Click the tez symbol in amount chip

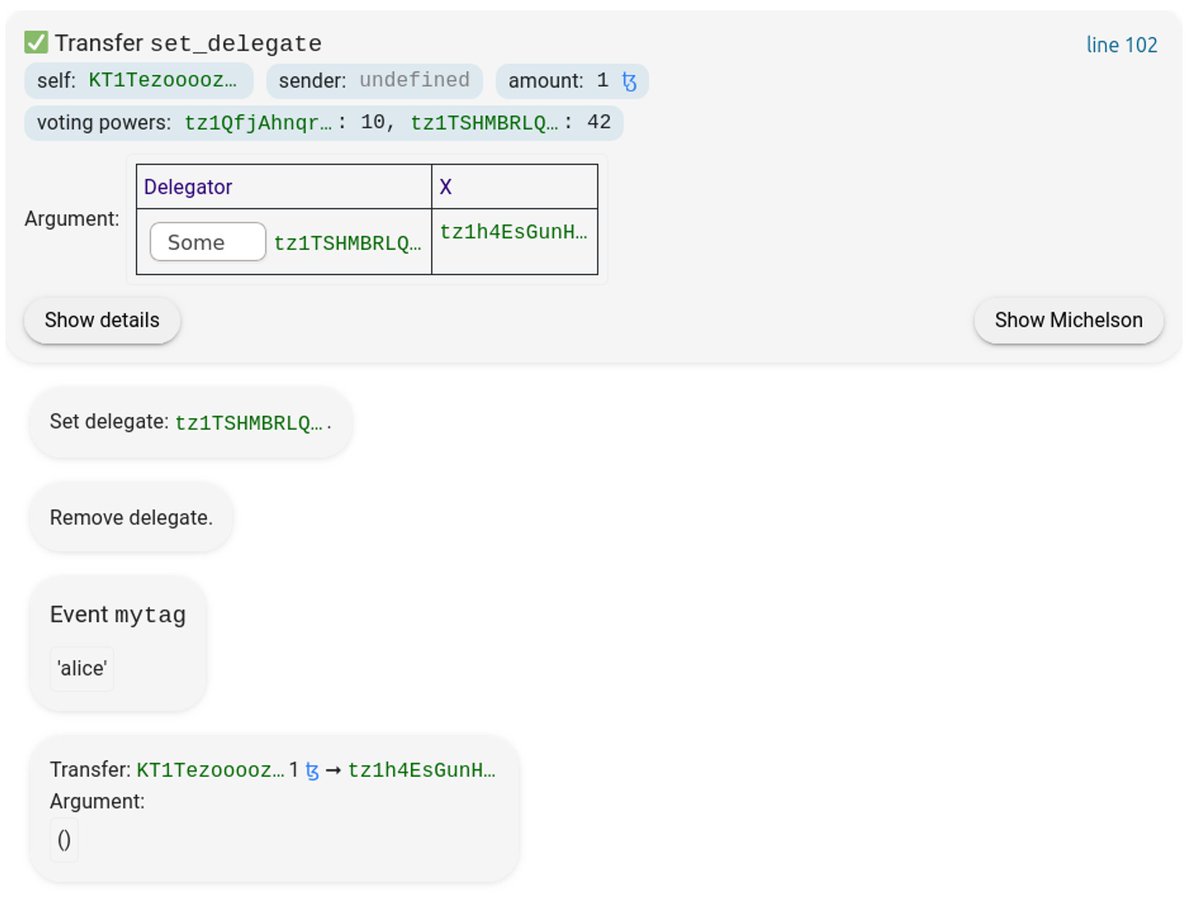tap(629, 81)
